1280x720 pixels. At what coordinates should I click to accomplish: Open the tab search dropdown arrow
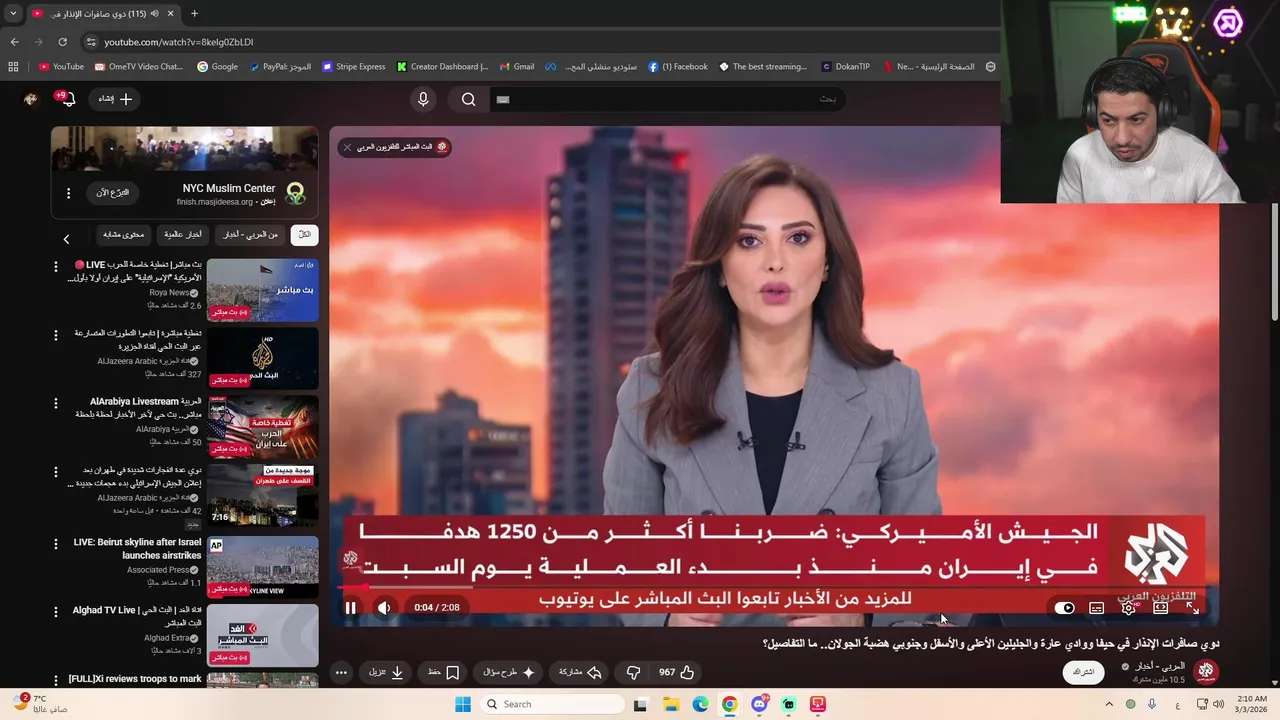(x=13, y=14)
